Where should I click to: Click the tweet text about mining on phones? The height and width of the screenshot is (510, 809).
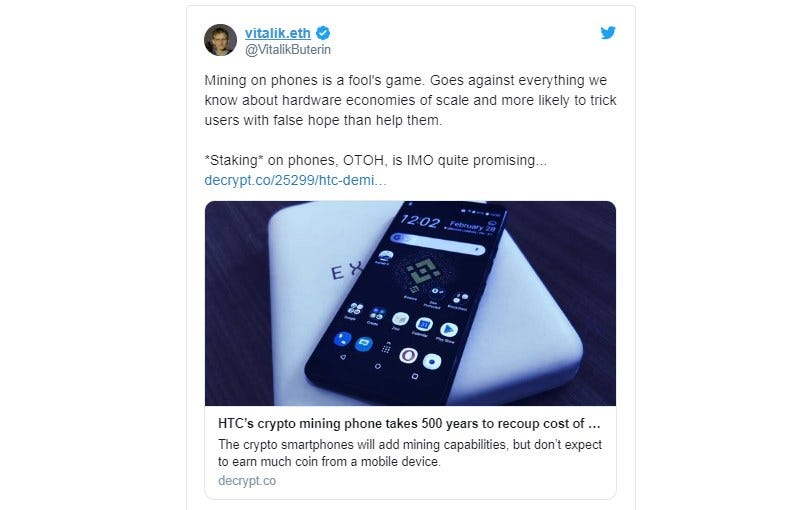(410, 100)
